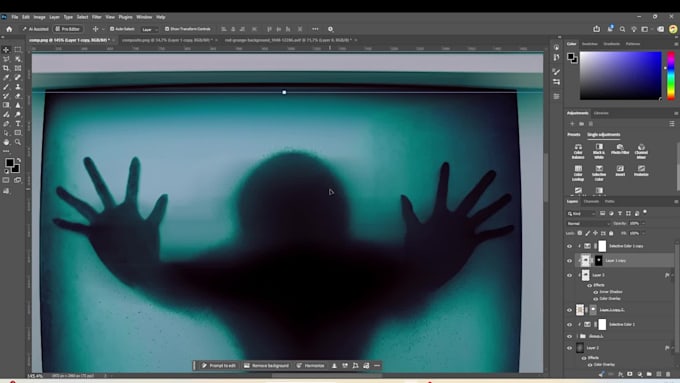Image resolution: width=680 pixels, height=383 pixels.
Task: Click the foreground color swatch in toolbox
Action: pos(10,163)
